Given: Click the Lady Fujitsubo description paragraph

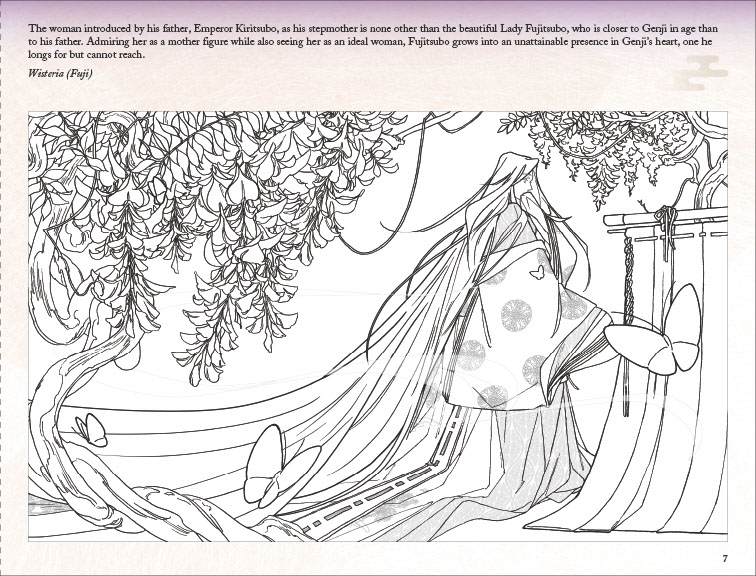Looking at the screenshot, I should (x=373, y=41).
